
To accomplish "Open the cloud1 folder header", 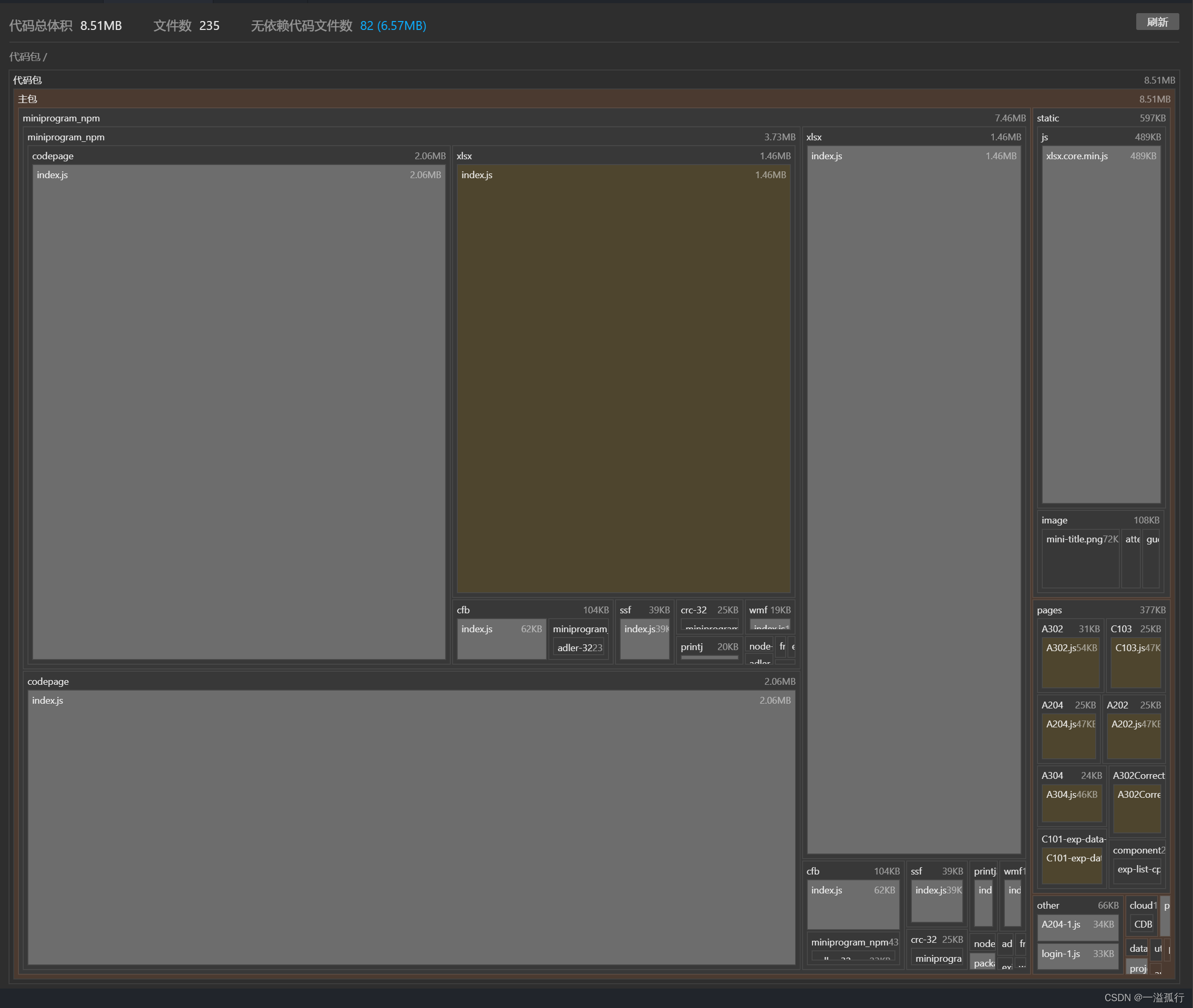I will click(1142, 905).
